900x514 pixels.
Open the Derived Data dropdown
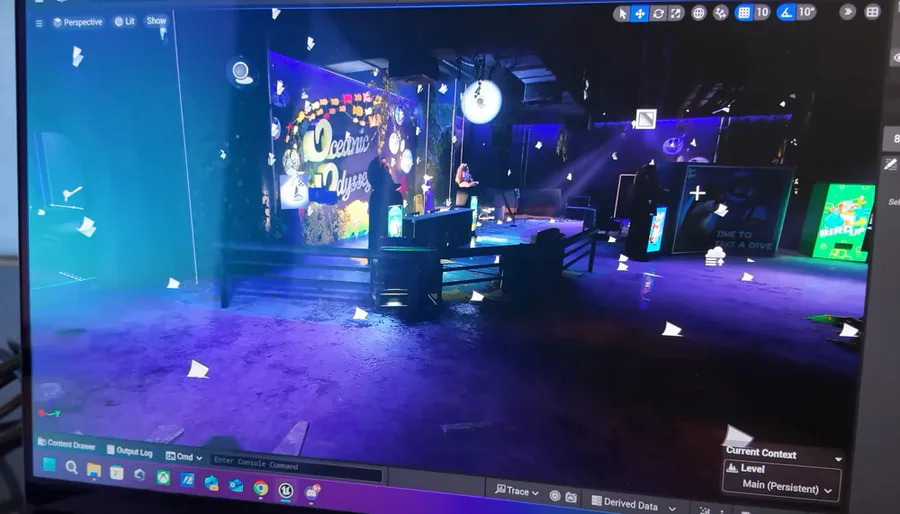click(634, 504)
